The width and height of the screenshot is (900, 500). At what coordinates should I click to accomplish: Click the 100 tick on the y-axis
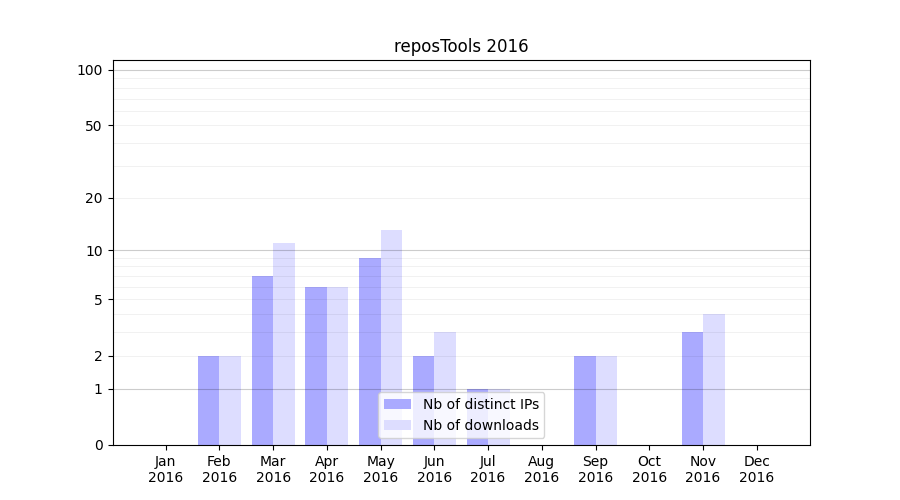(x=90, y=70)
